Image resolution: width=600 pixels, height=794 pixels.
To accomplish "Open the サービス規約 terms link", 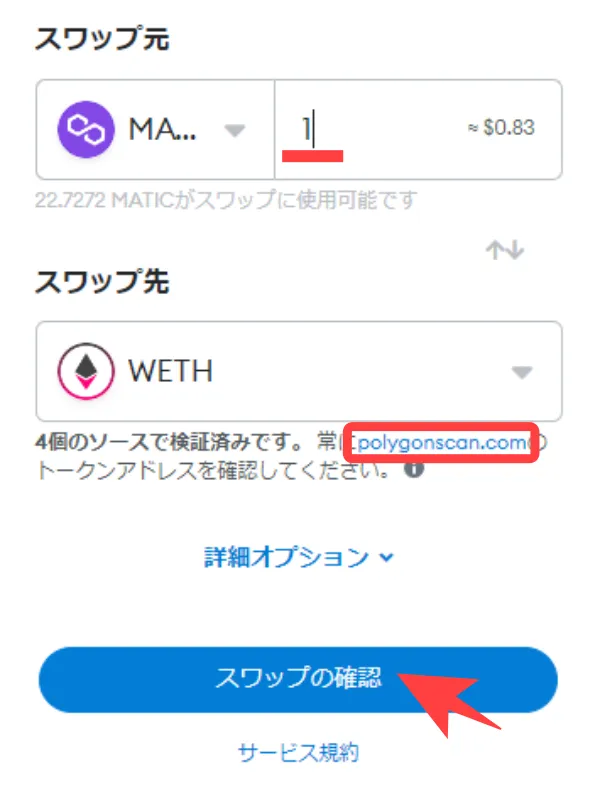I will click(x=298, y=752).
